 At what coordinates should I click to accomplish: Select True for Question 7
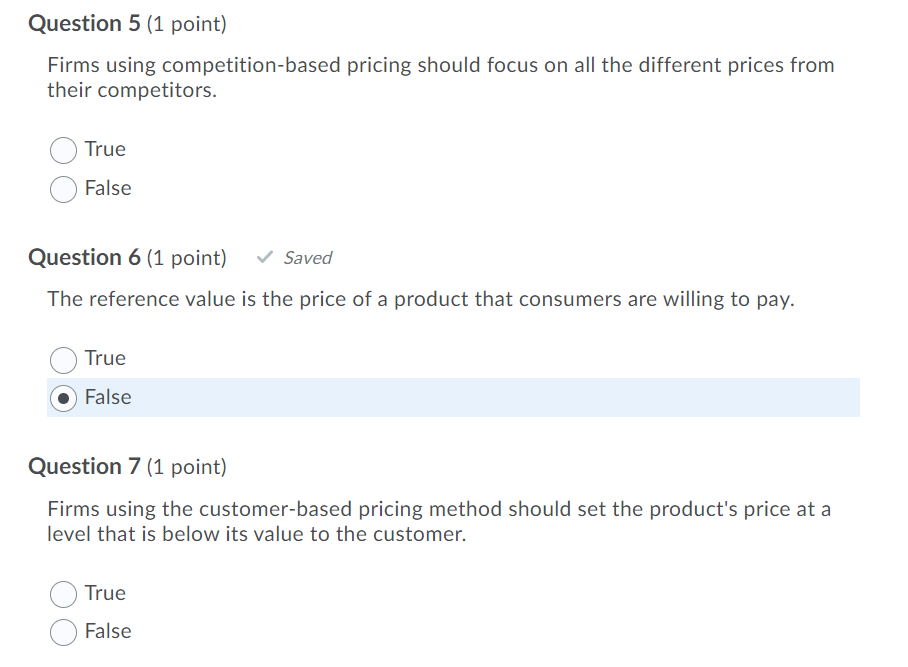click(x=62, y=594)
